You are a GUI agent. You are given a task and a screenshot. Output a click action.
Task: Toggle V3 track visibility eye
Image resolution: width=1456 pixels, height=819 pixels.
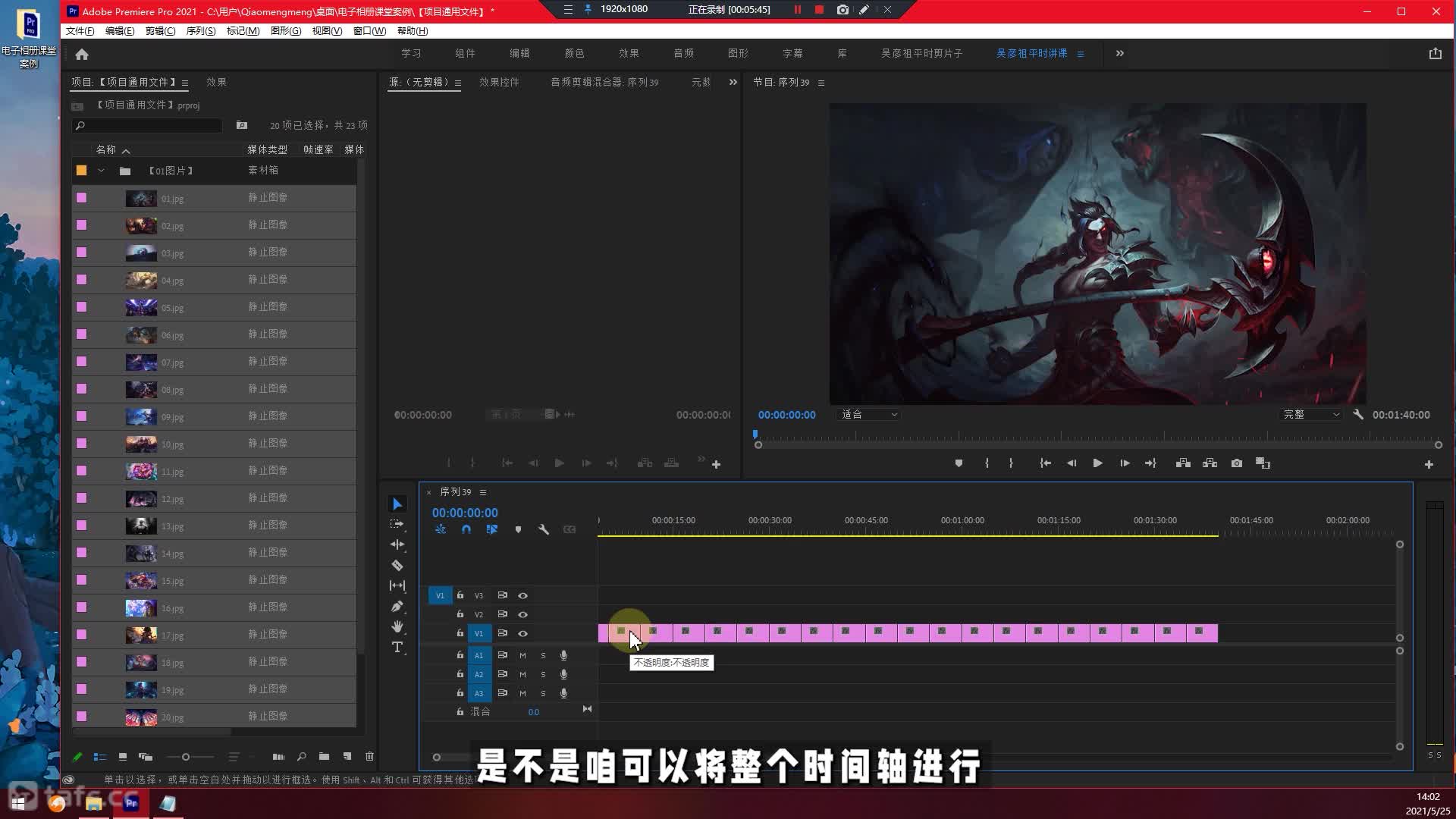(522, 596)
